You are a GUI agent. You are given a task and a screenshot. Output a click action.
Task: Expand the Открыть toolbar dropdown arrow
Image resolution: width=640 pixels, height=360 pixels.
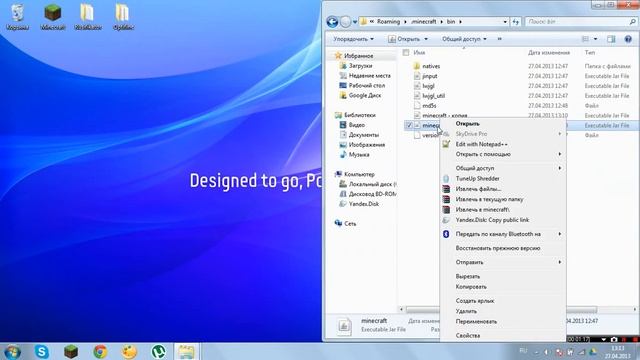click(x=426, y=39)
